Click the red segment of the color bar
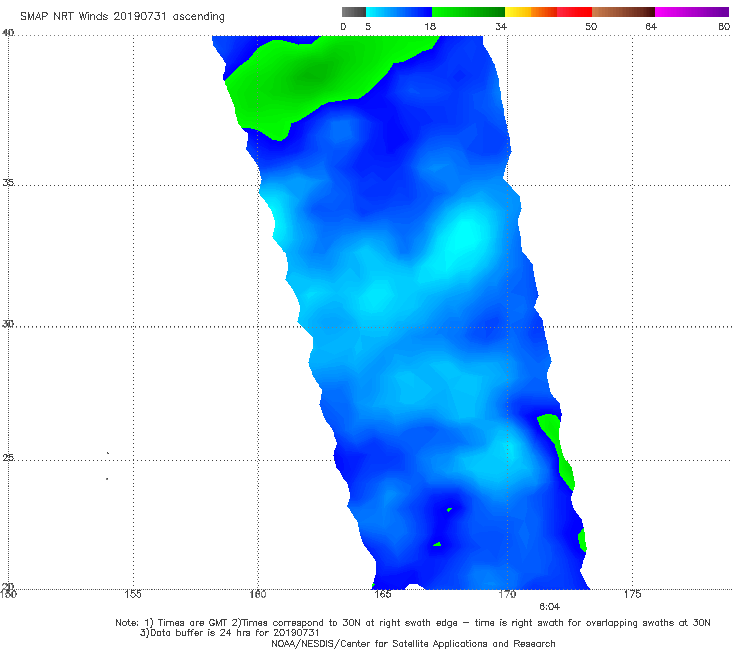Viewport: 740px width, 650px height. [x=574, y=12]
